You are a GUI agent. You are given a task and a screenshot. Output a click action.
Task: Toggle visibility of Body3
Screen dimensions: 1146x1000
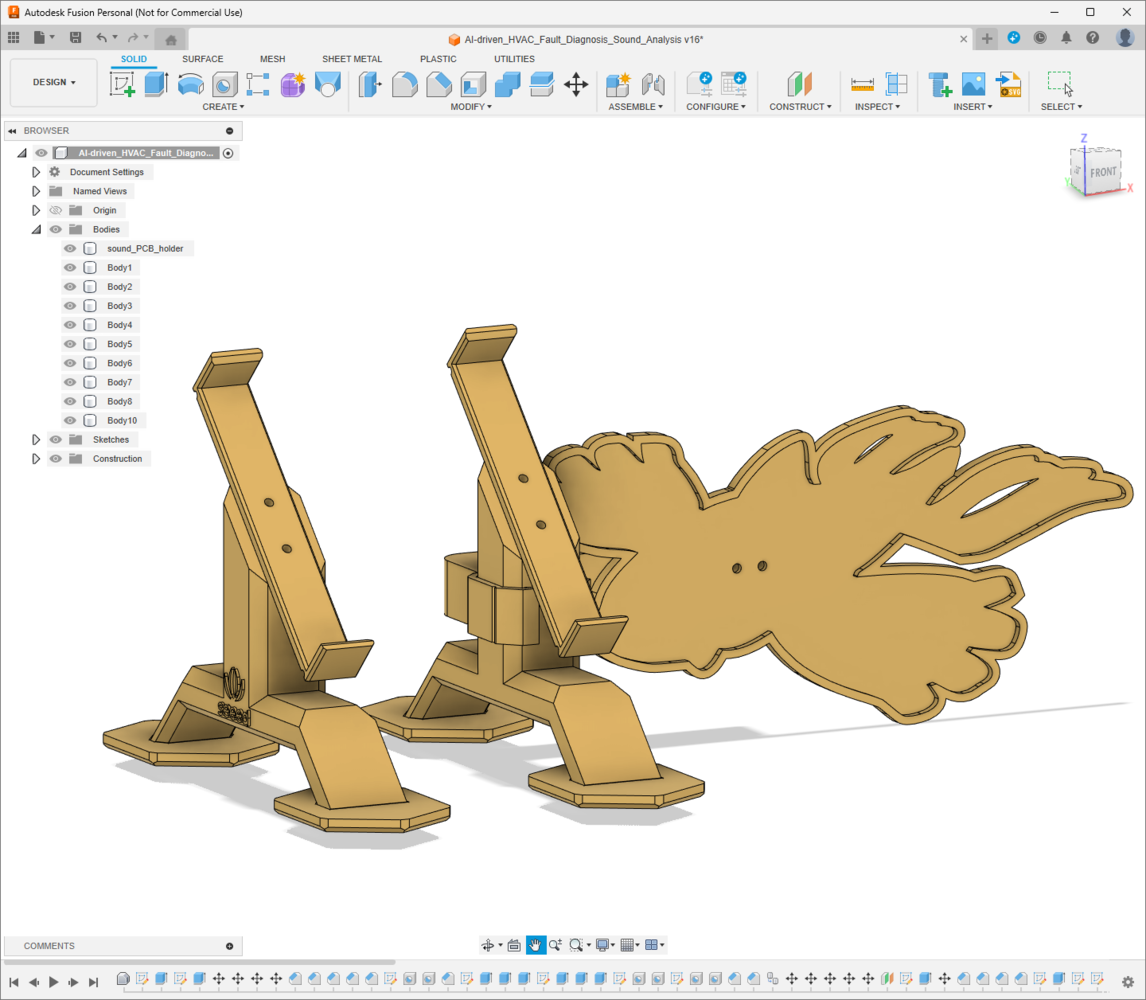pyautogui.click(x=70, y=306)
